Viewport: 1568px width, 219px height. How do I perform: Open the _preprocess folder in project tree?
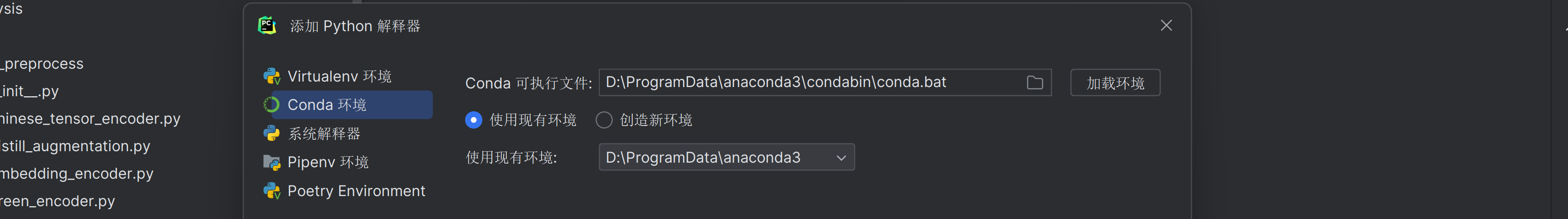(43, 64)
